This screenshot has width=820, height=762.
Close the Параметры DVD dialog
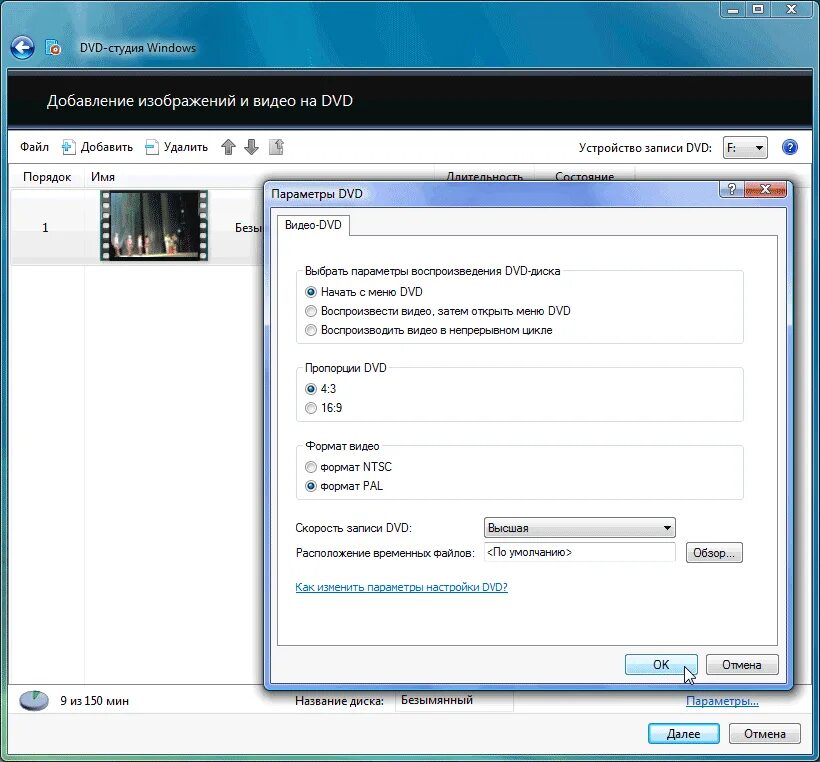click(x=765, y=189)
